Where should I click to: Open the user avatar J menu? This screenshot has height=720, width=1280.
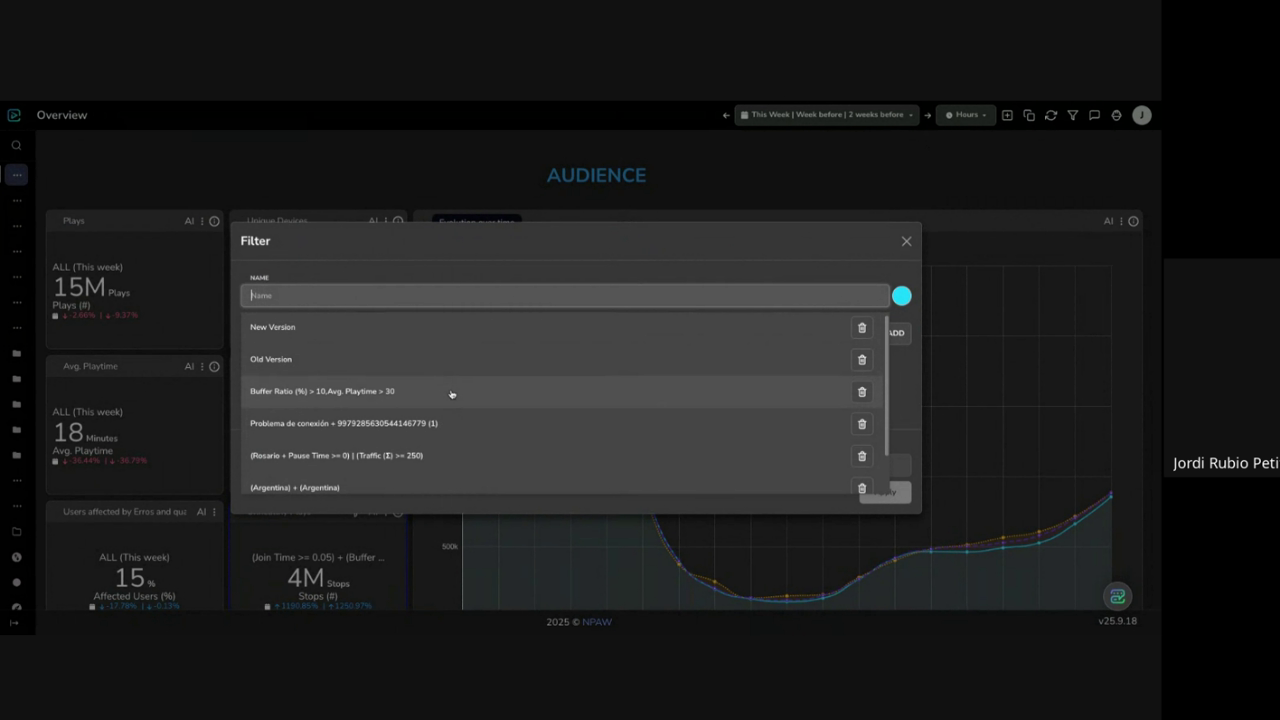1142,115
